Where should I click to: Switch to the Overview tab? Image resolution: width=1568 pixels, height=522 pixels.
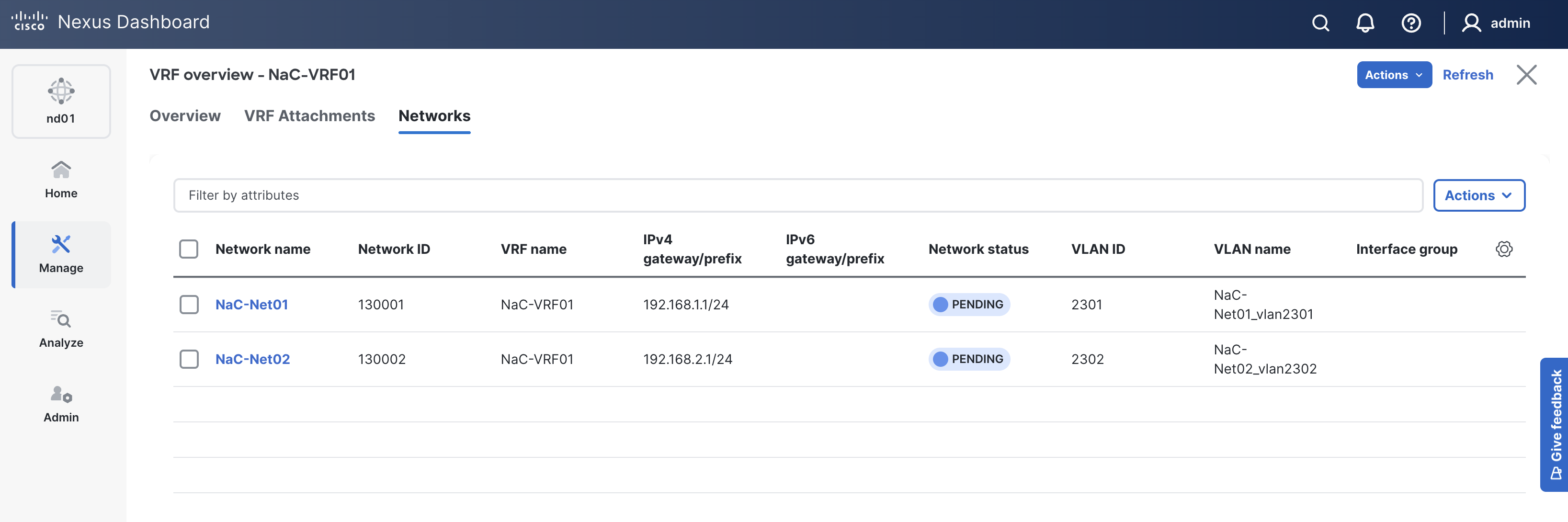185,115
